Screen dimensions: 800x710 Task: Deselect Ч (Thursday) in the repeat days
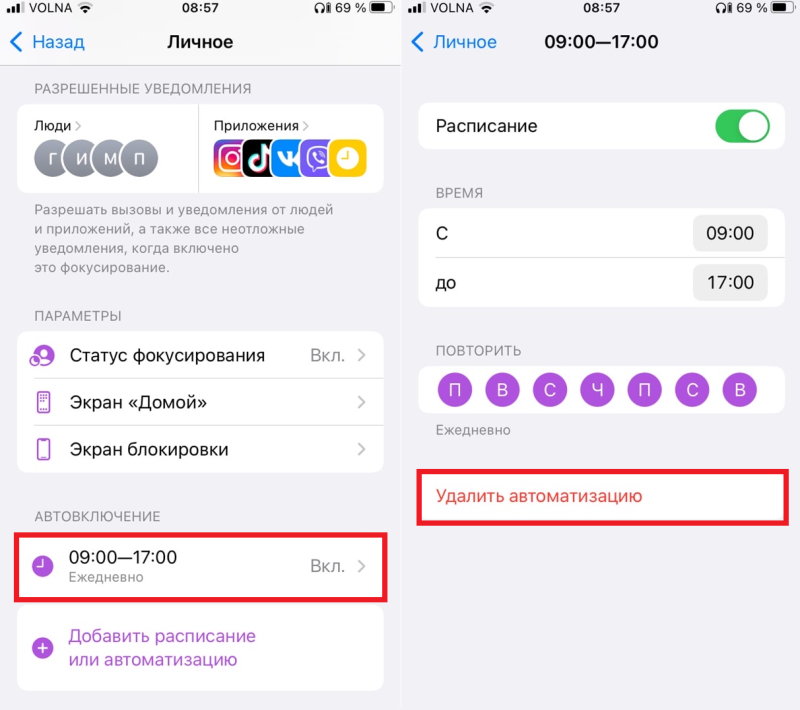click(597, 390)
